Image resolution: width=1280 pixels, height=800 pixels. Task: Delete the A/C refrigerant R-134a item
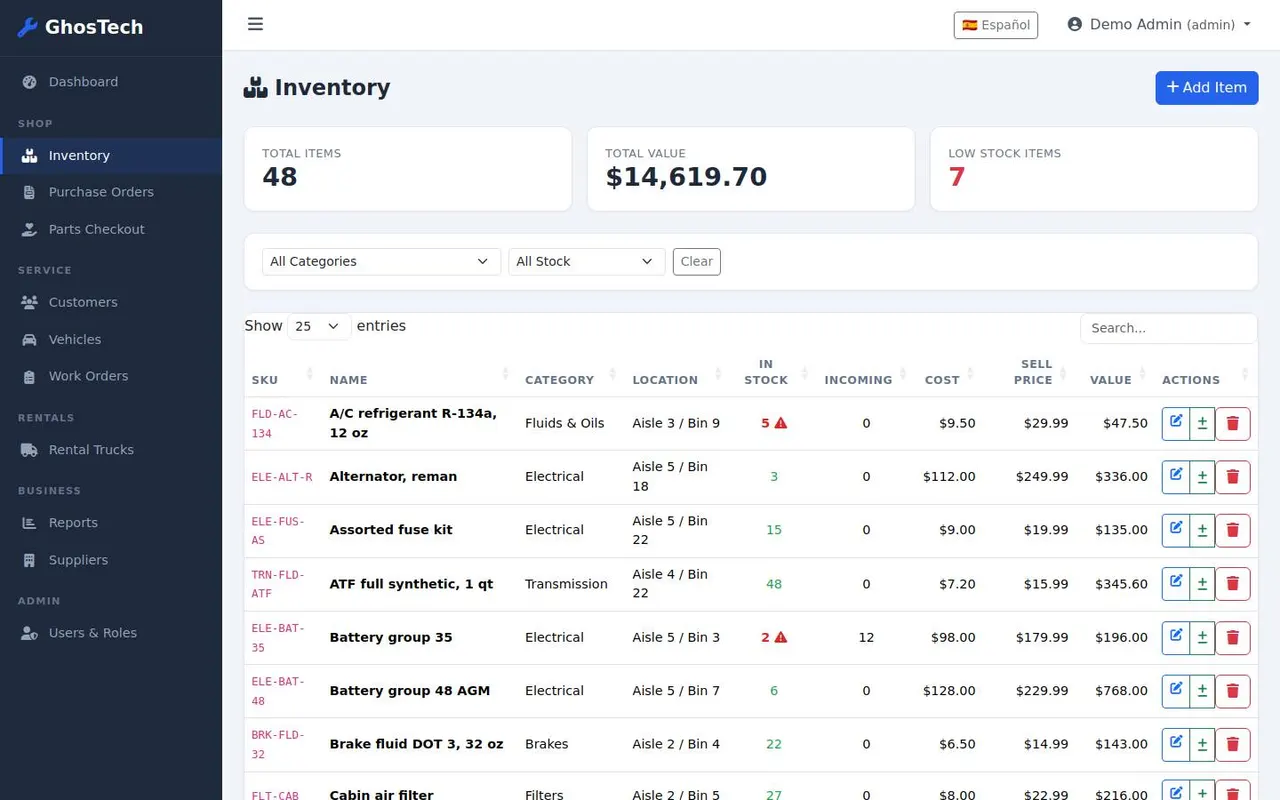coord(1232,423)
